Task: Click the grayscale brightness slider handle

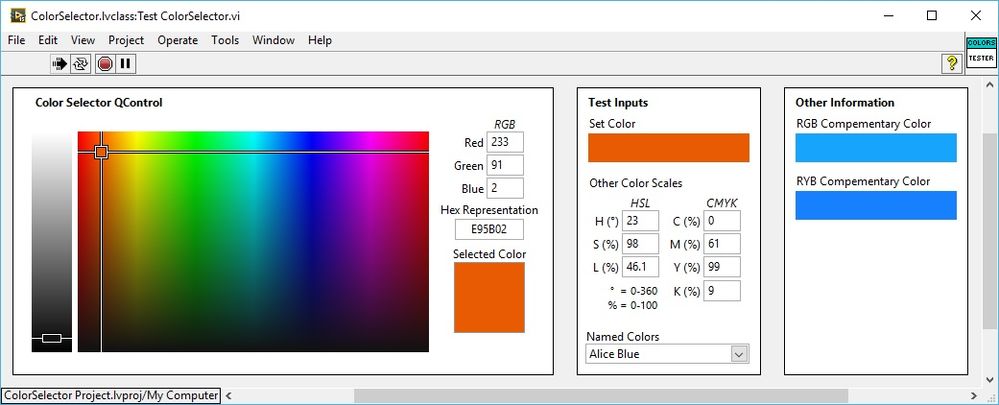Action: click(52, 338)
